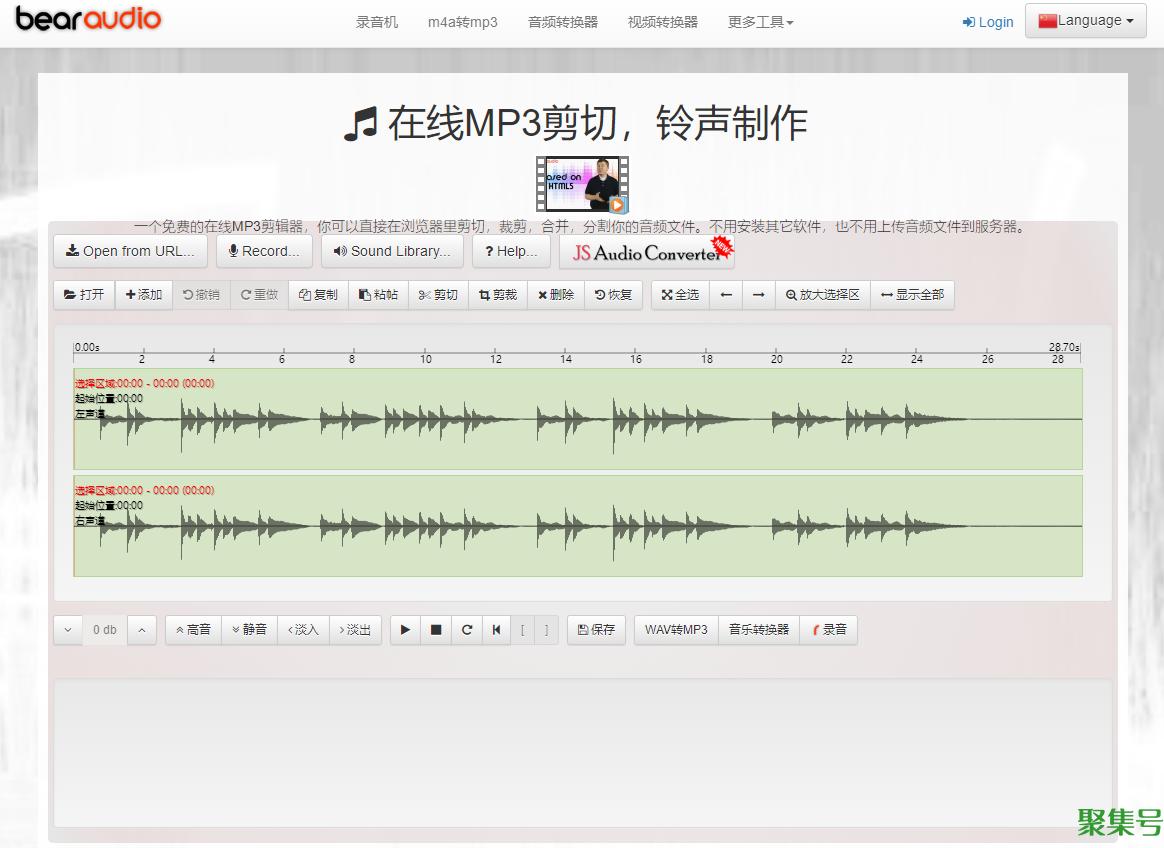1164x848 pixels.
Task: Click the tutorial video thumbnail
Action: point(582,184)
